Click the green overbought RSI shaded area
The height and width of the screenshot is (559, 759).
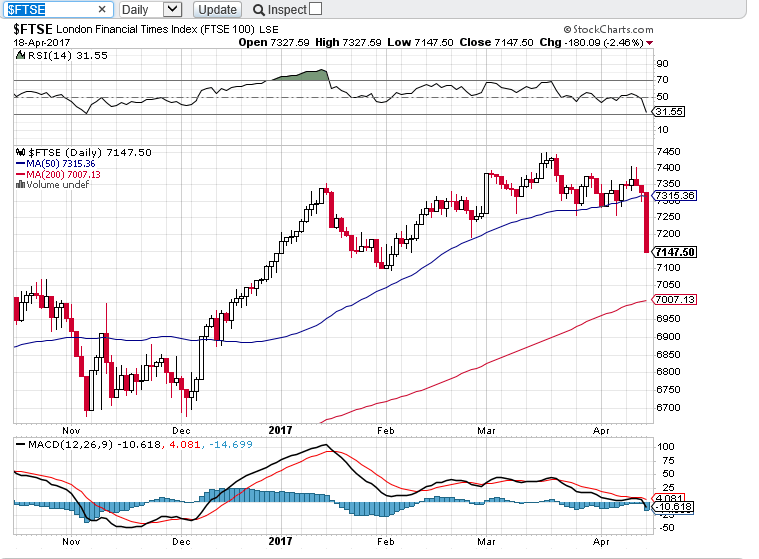pos(306,75)
